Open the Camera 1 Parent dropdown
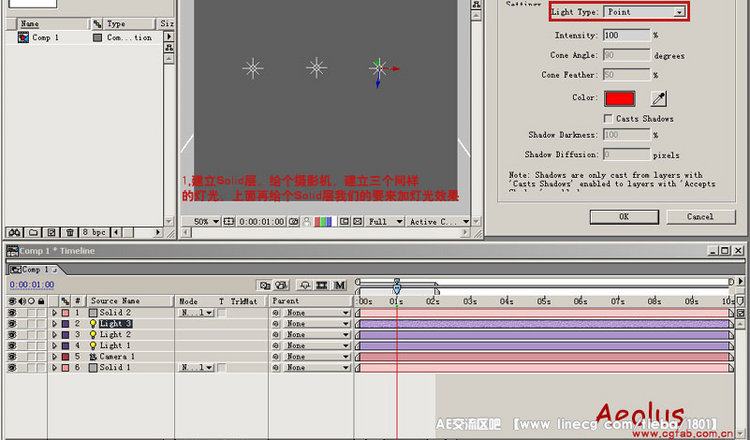 click(x=317, y=357)
